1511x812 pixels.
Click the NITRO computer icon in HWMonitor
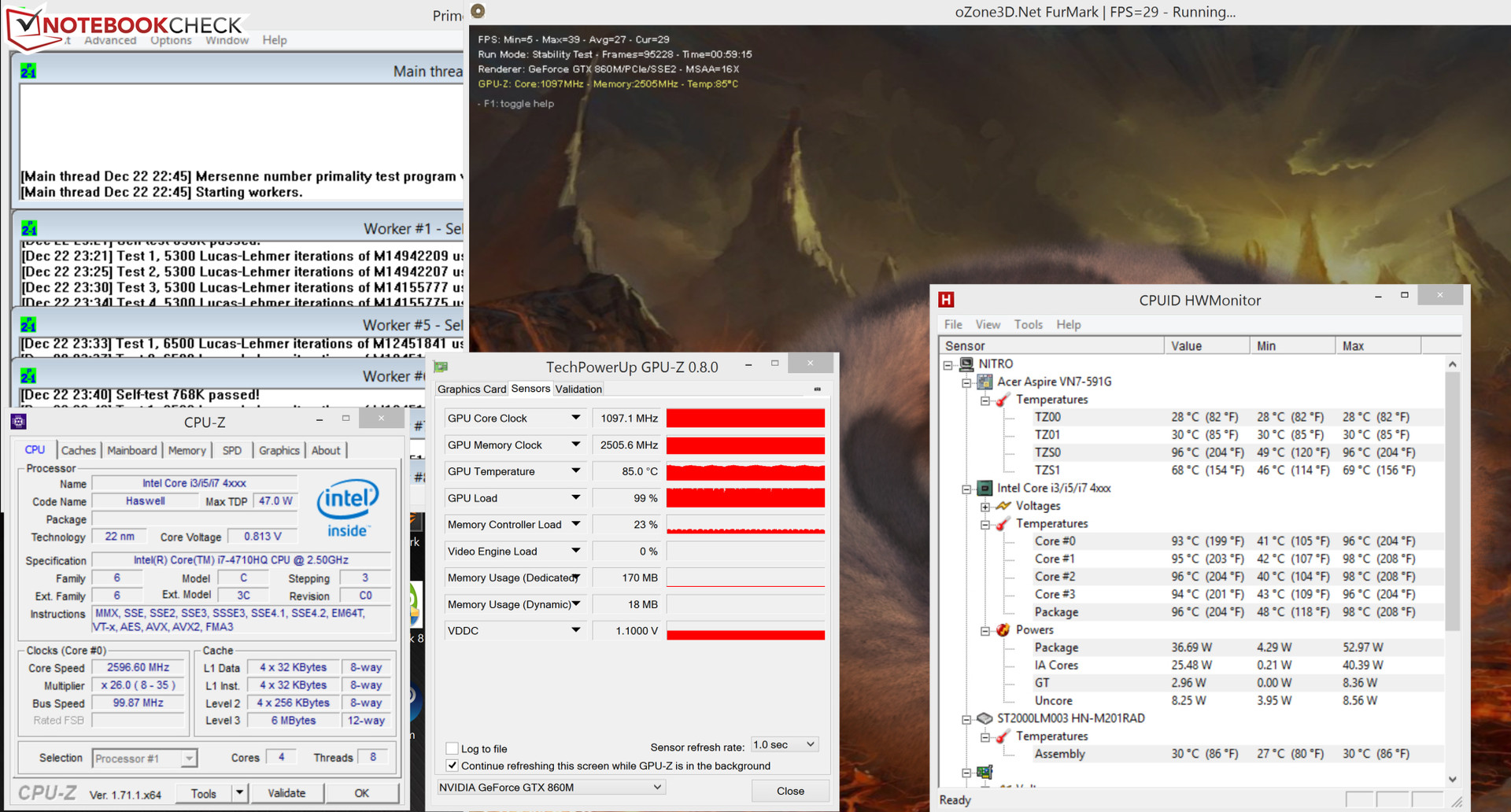[966, 364]
